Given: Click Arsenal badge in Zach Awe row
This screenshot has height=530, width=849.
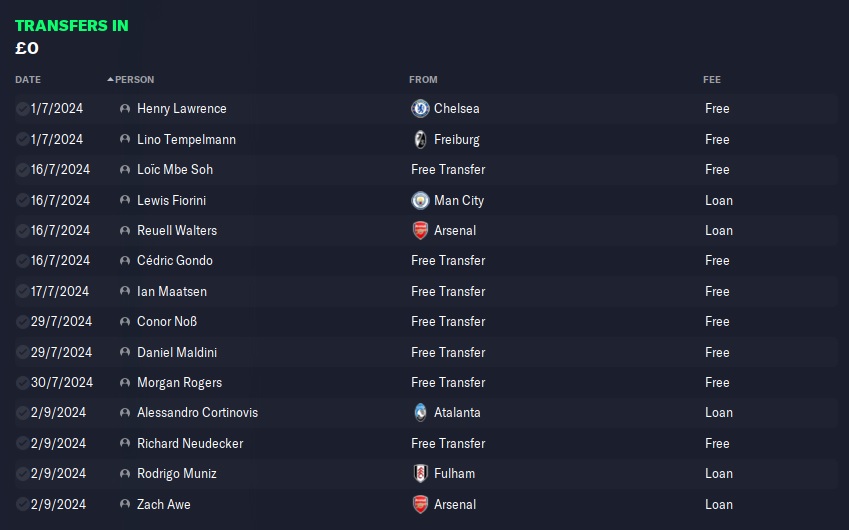Looking at the screenshot, I should (420, 504).
